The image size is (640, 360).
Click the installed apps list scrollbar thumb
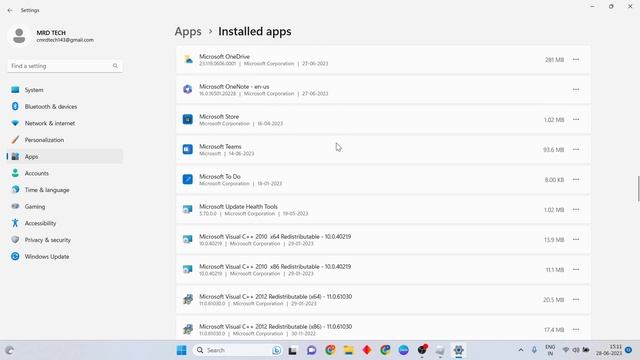638,189
